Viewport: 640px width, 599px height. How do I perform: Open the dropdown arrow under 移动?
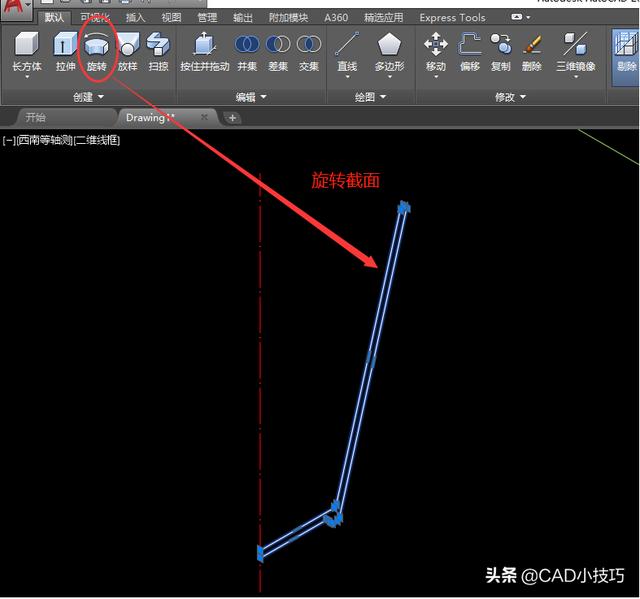pyautogui.click(x=436, y=77)
